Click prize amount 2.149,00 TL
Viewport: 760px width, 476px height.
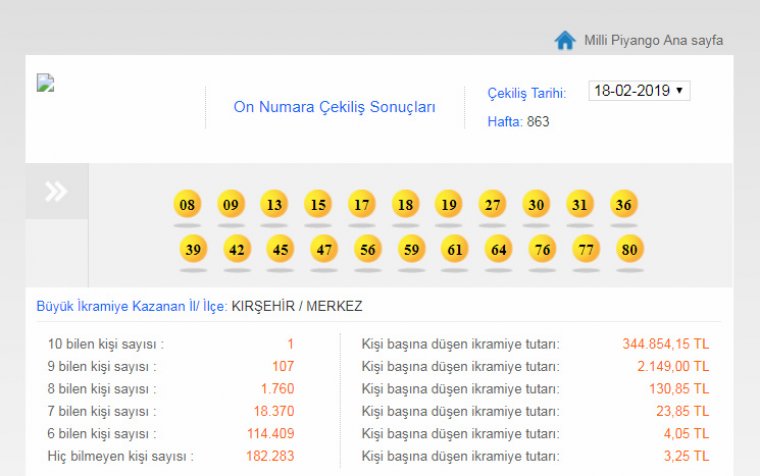coord(673,366)
